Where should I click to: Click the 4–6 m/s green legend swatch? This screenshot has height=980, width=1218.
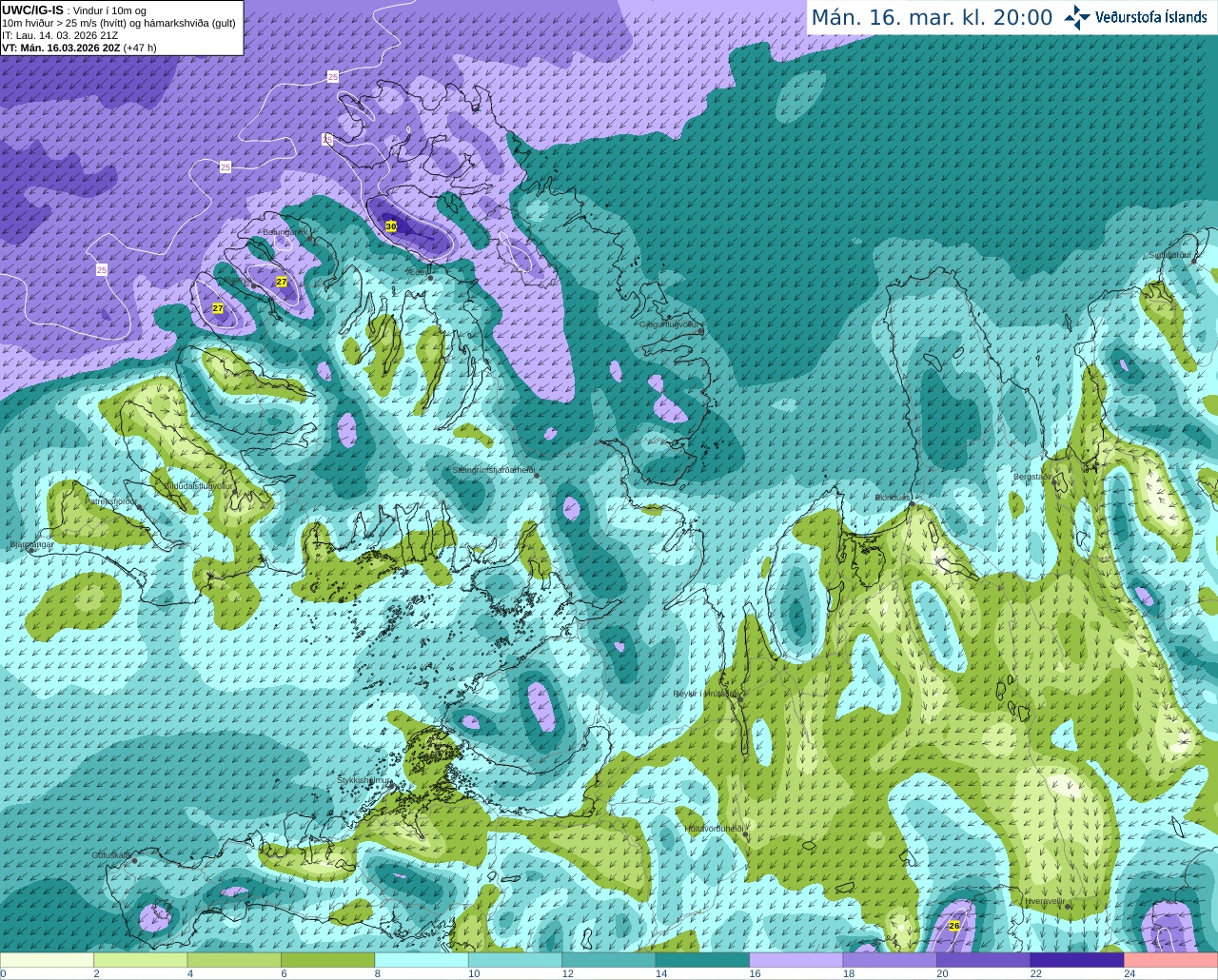(x=234, y=960)
